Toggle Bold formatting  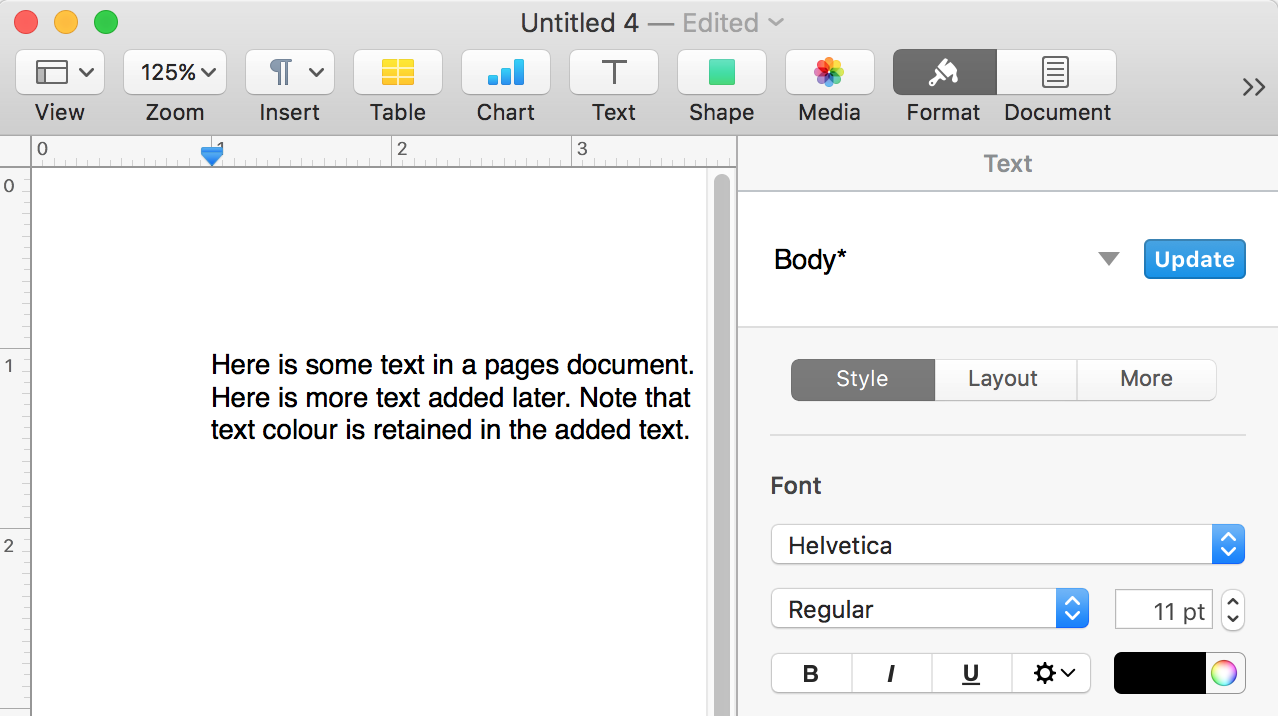tap(811, 673)
